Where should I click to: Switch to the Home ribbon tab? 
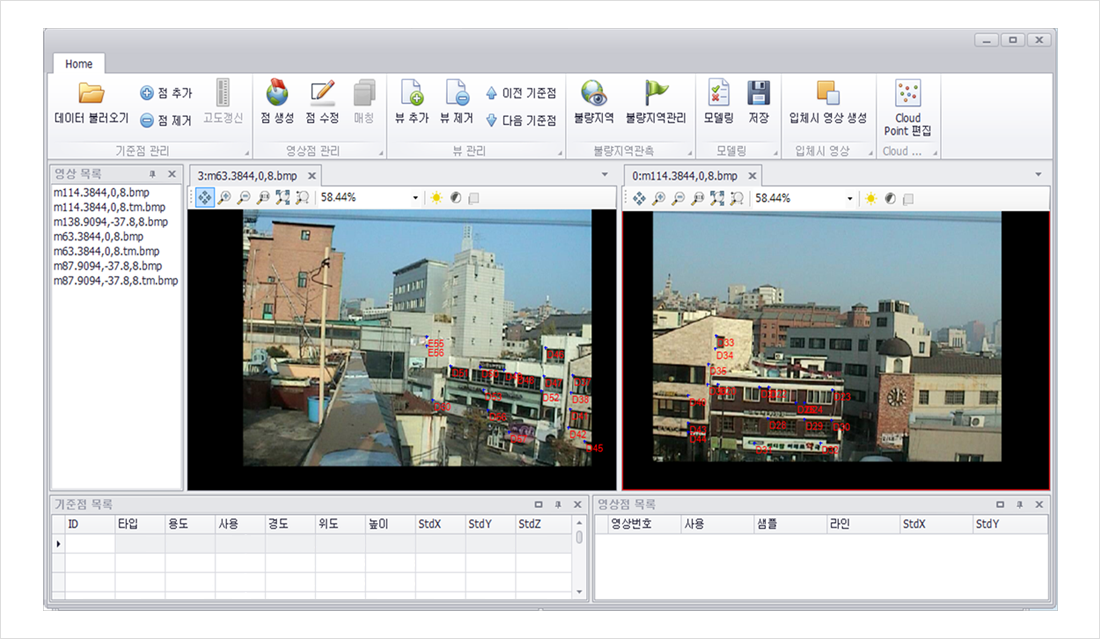click(79, 64)
